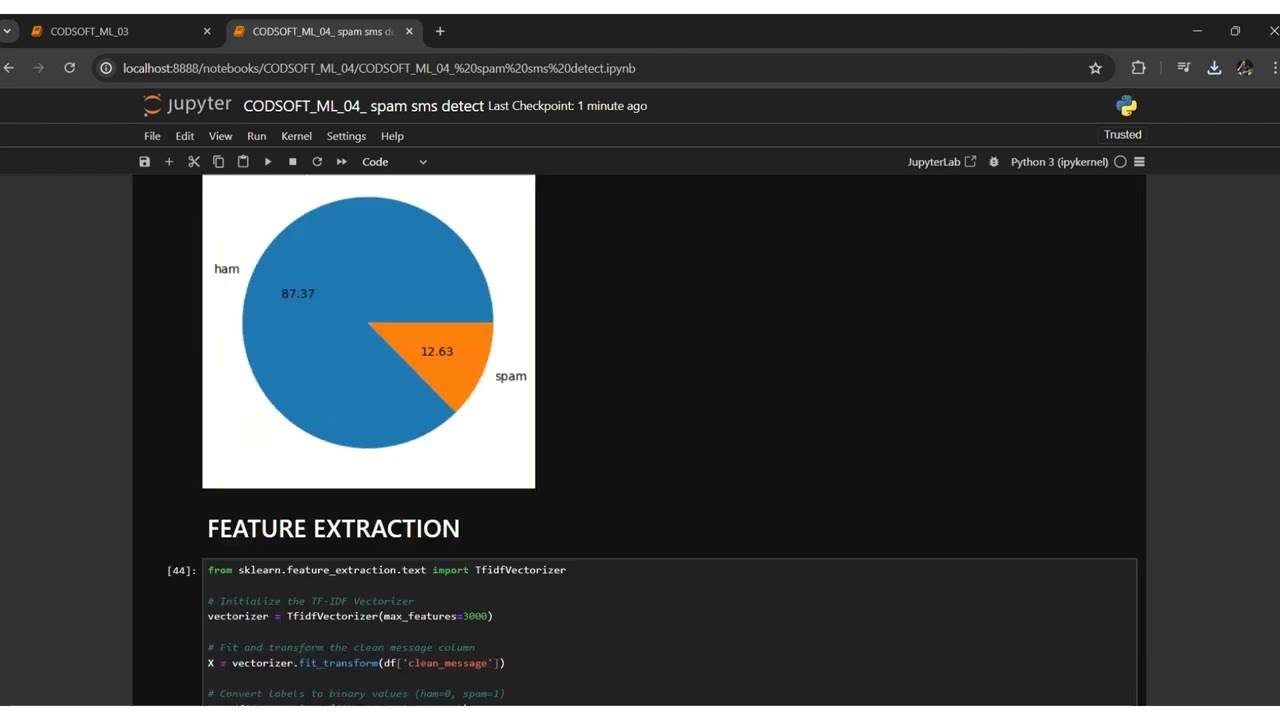
Task: Copy the selected cell
Action: (x=218, y=162)
